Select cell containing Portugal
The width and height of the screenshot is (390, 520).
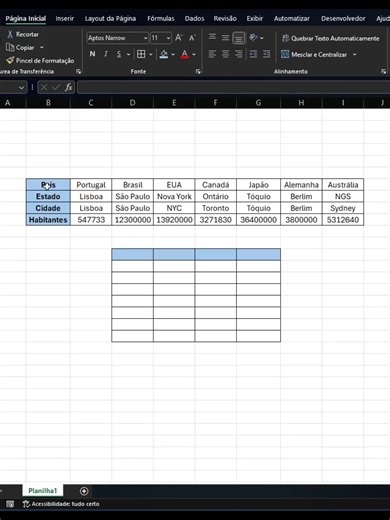tap(91, 185)
